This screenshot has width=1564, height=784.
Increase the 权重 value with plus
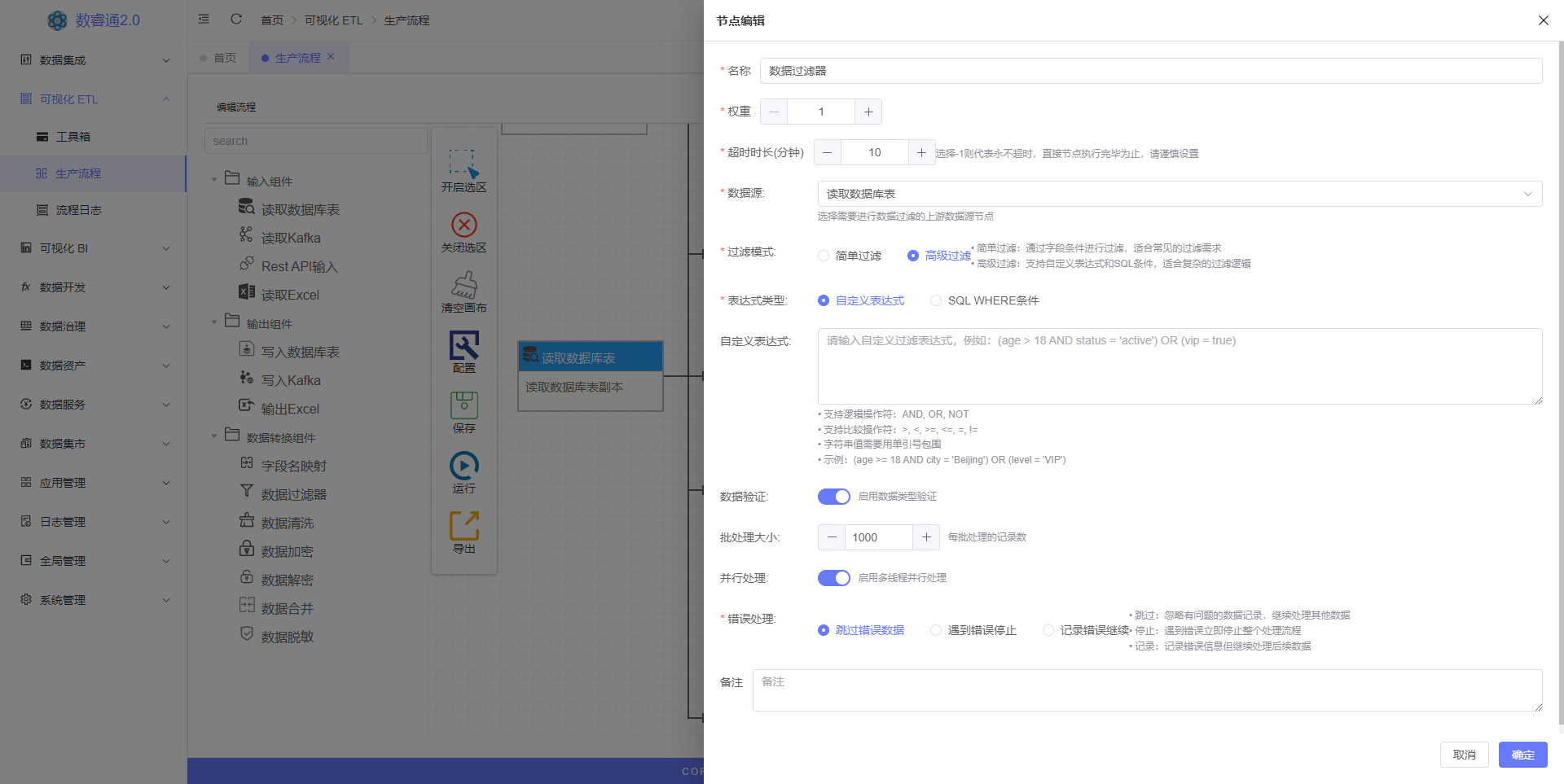tap(868, 112)
